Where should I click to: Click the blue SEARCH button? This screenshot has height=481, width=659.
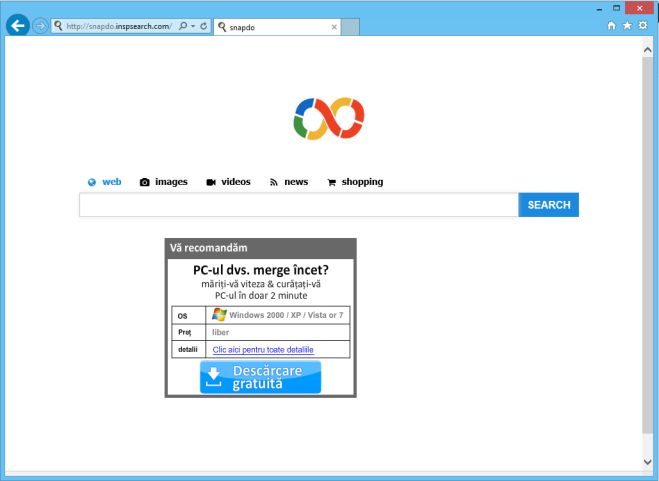549,205
